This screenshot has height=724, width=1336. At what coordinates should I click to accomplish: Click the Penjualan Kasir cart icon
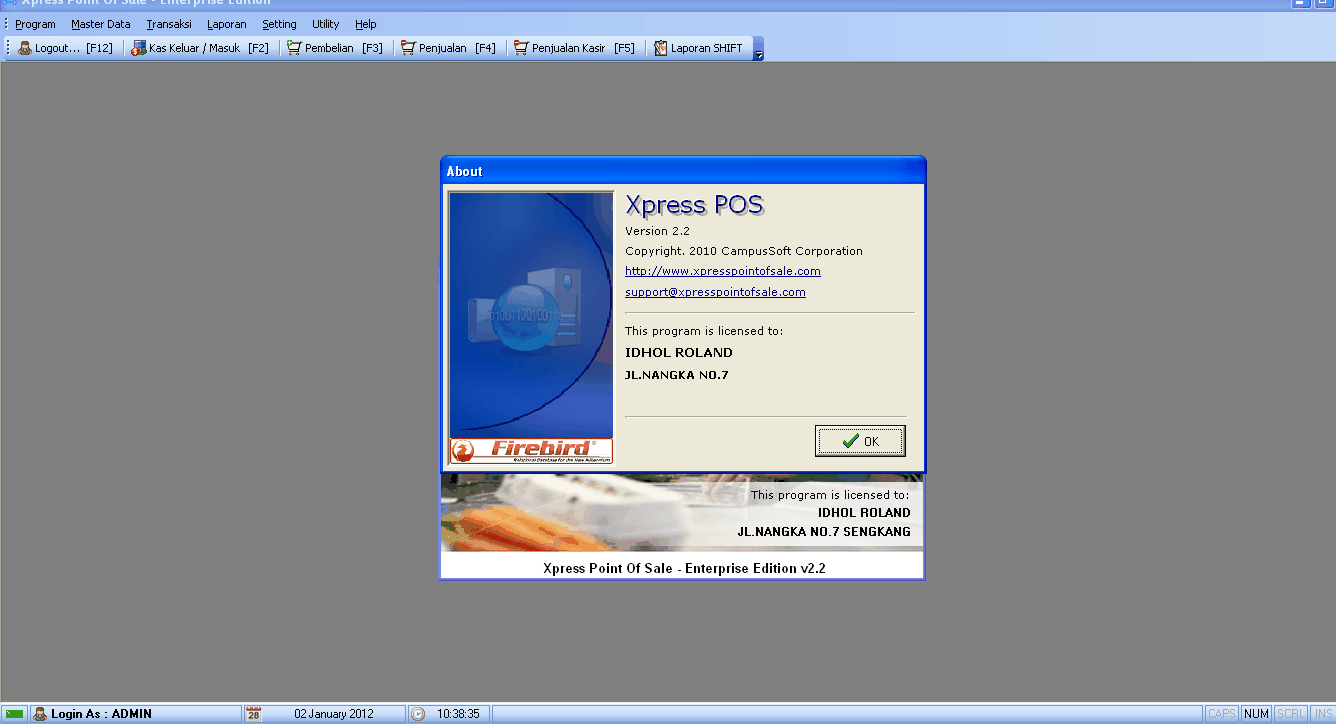521,48
